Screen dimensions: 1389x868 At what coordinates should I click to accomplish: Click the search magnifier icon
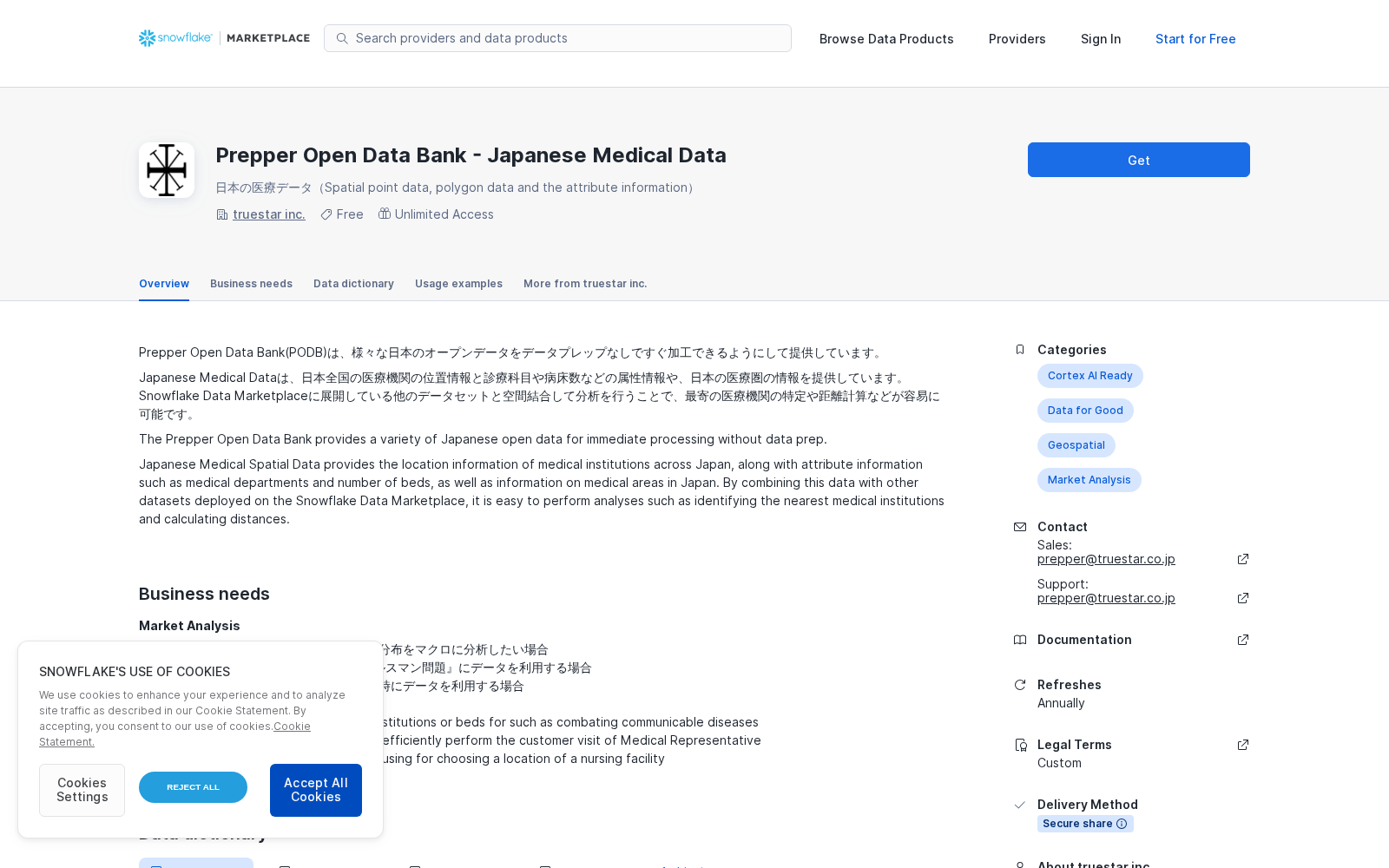[x=342, y=38]
